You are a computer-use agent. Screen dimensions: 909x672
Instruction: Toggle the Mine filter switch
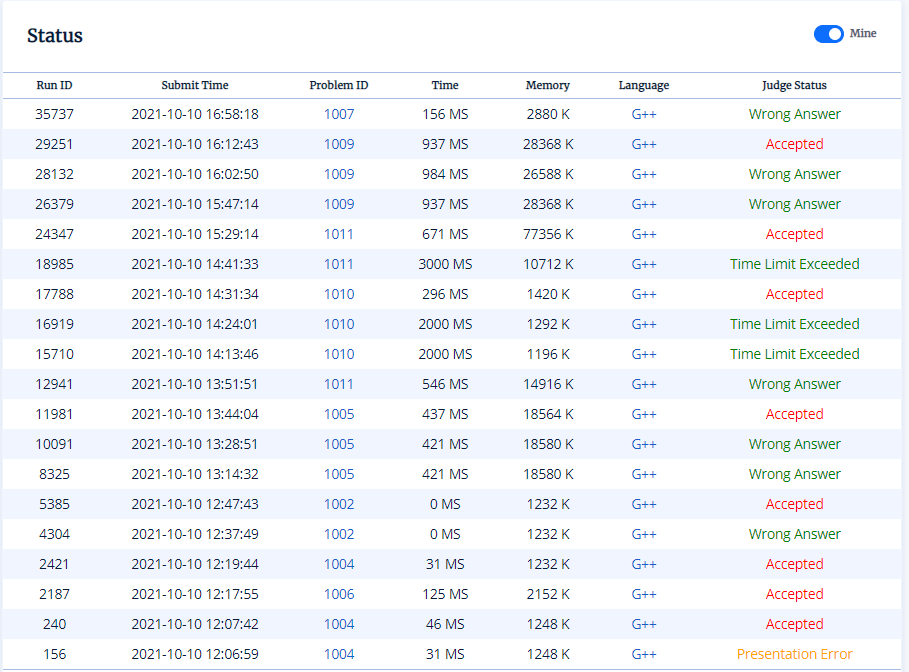[x=829, y=34]
